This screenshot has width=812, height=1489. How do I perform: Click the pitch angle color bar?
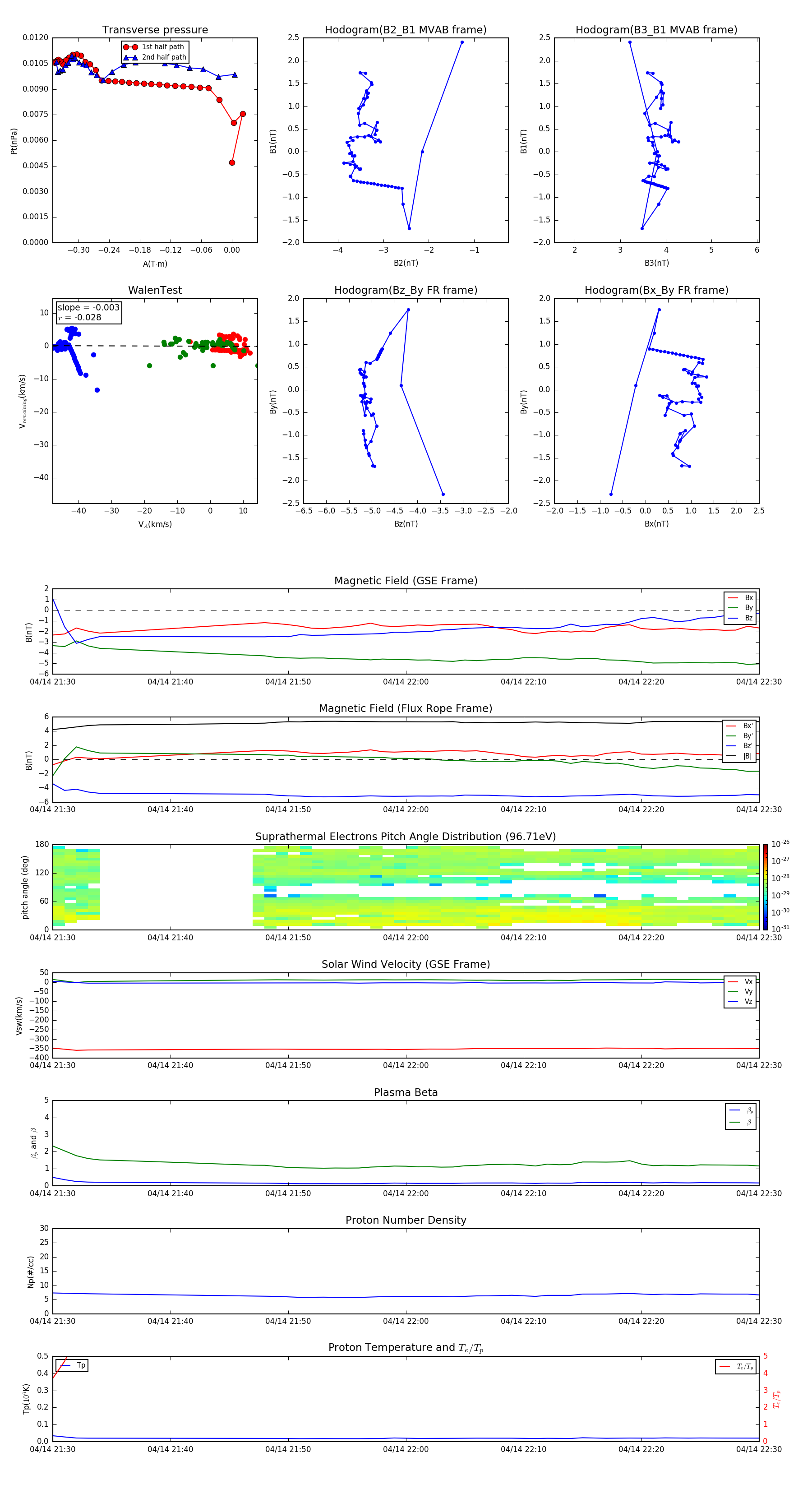point(765,887)
